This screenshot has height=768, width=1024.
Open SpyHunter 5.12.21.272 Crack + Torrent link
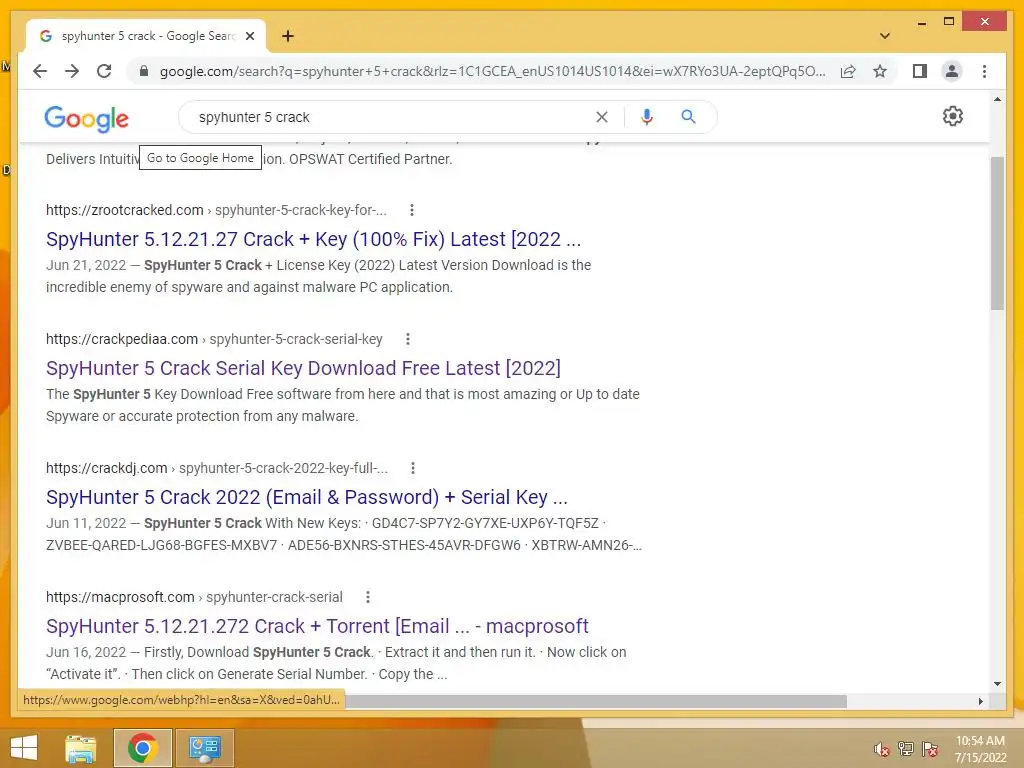317,626
